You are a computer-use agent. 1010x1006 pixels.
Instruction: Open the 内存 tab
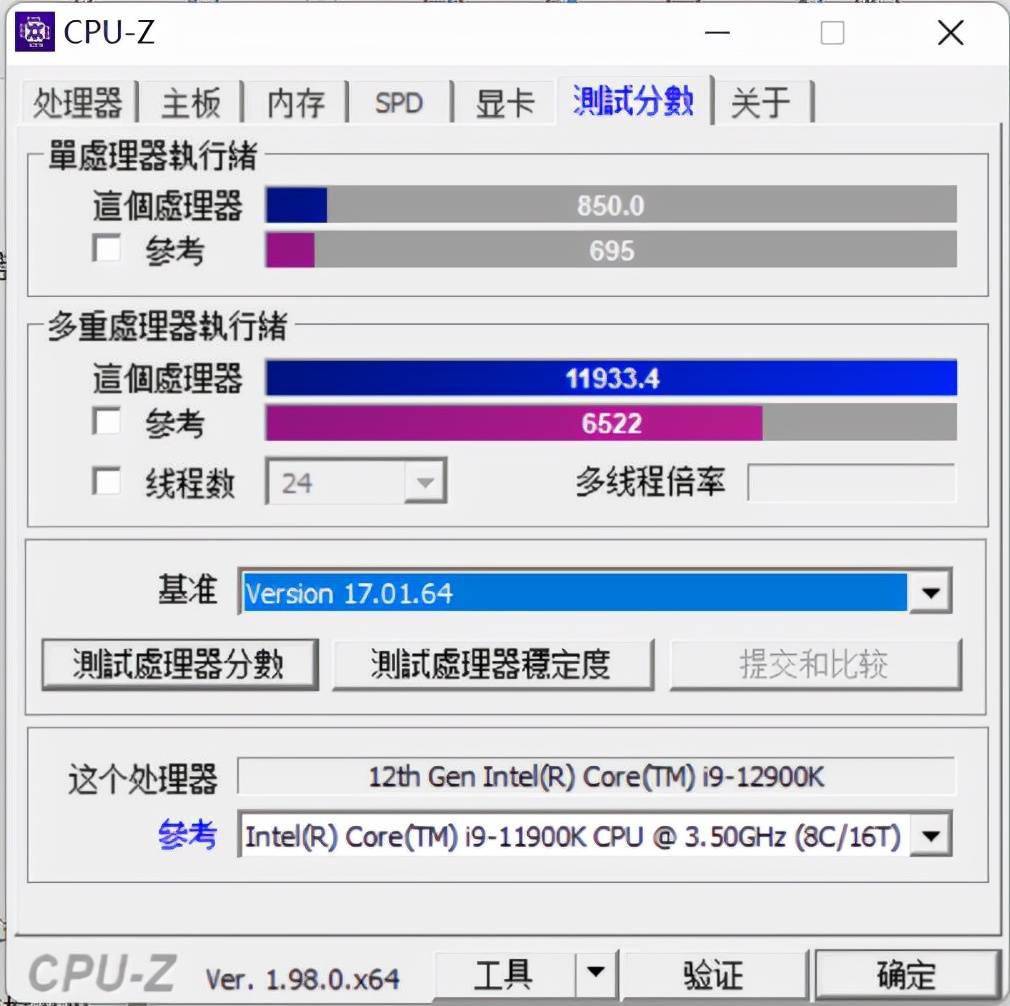tap(296, 102)
